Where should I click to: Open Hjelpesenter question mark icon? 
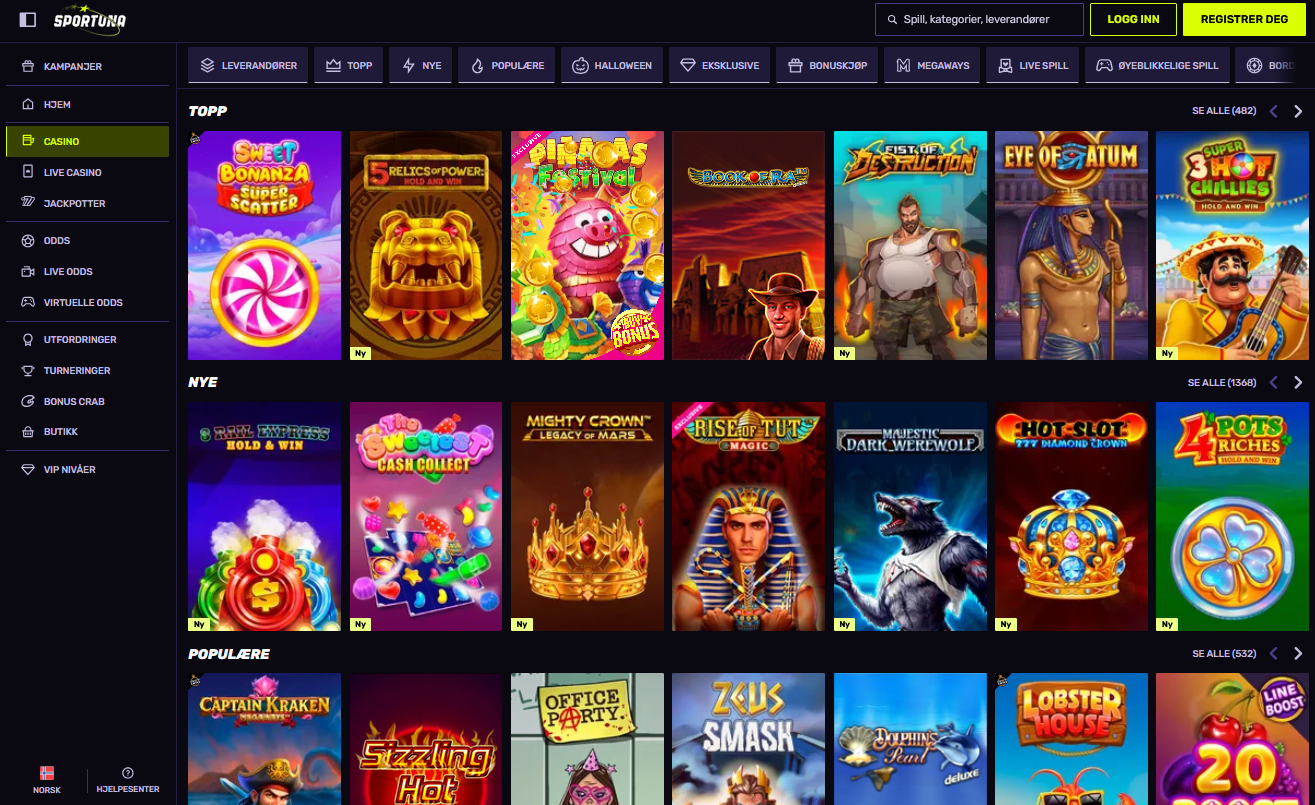click(128, 773)
